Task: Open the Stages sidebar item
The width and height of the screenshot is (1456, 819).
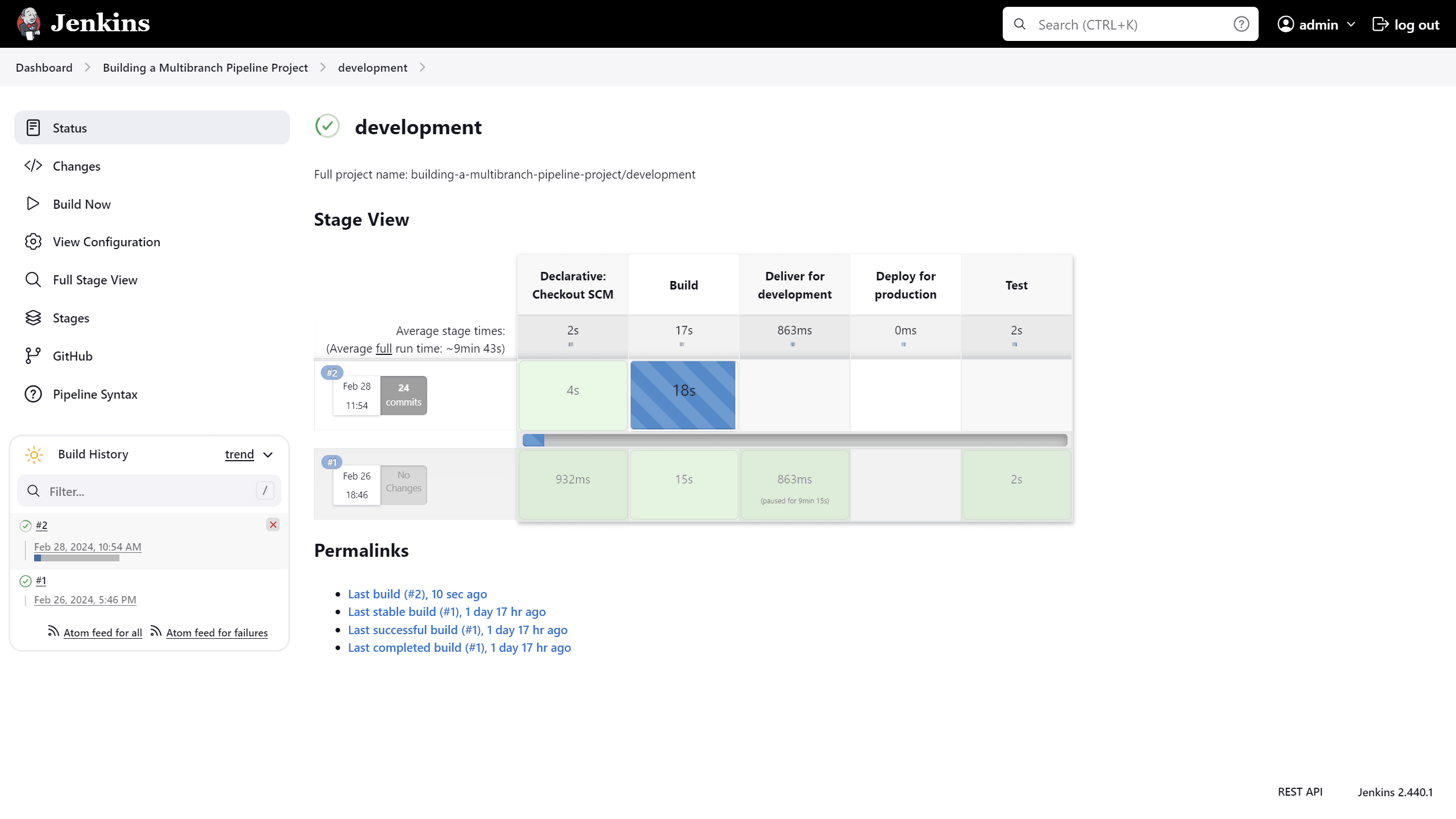Action: pos(71,317)
